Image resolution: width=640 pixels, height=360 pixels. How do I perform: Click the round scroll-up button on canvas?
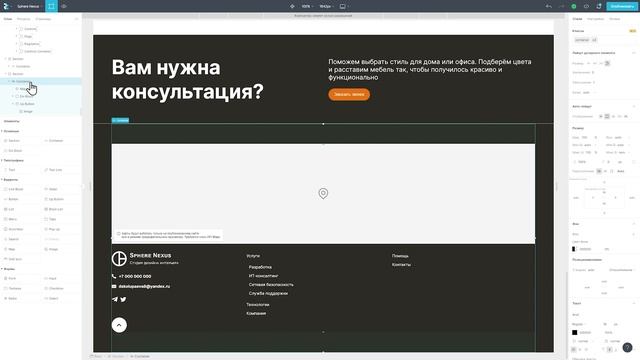tap(119, 325)
